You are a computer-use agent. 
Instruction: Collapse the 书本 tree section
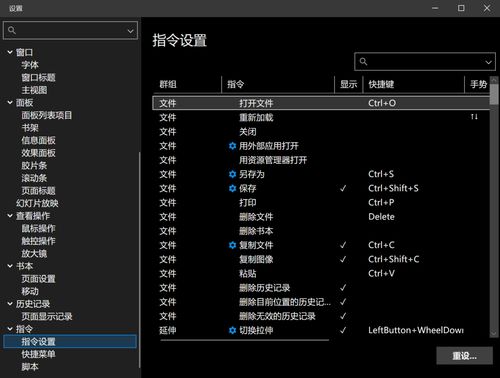pyautogui.click(x=10, y=266)
